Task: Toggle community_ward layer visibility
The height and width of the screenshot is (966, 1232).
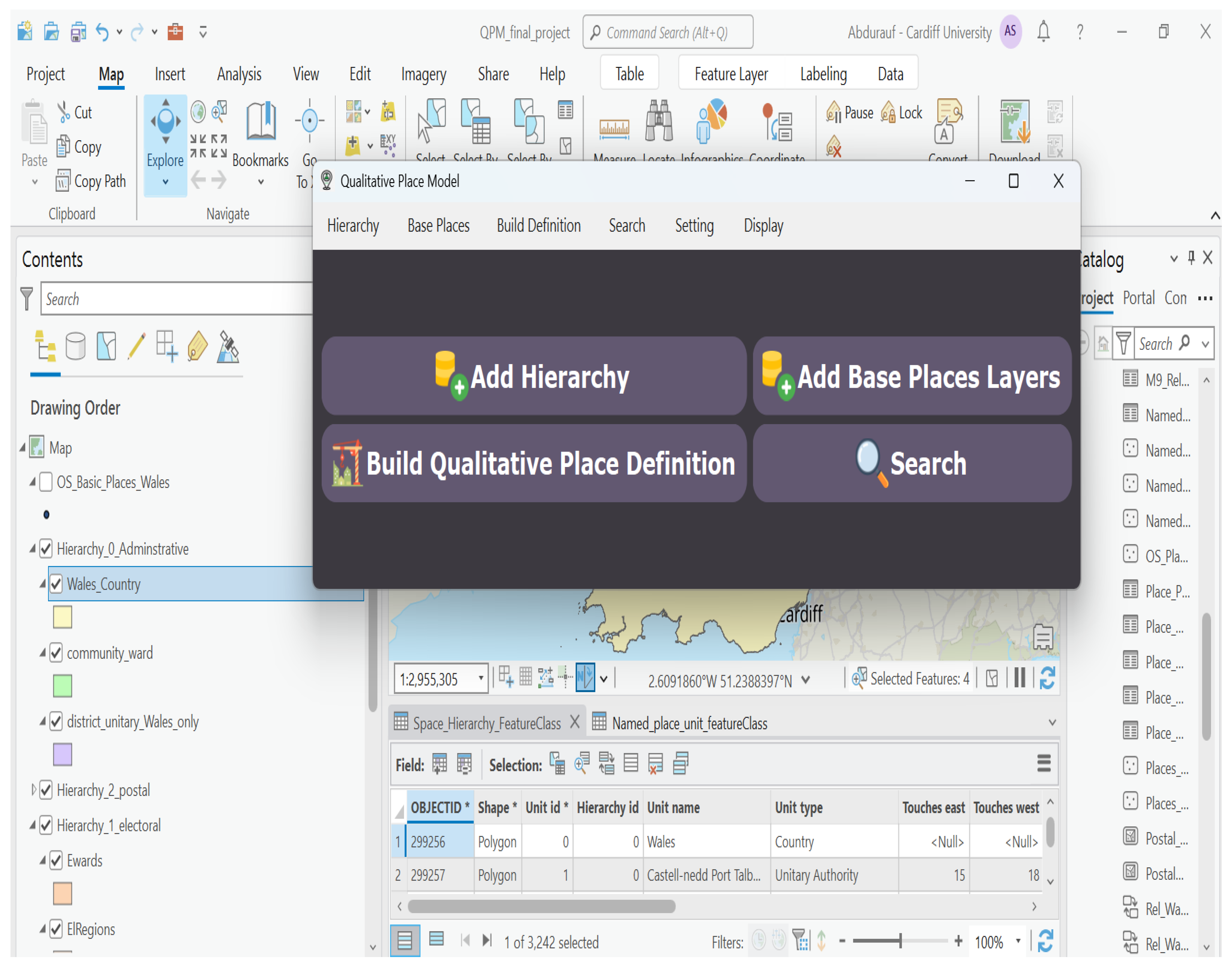Action: tap(56, 653)
